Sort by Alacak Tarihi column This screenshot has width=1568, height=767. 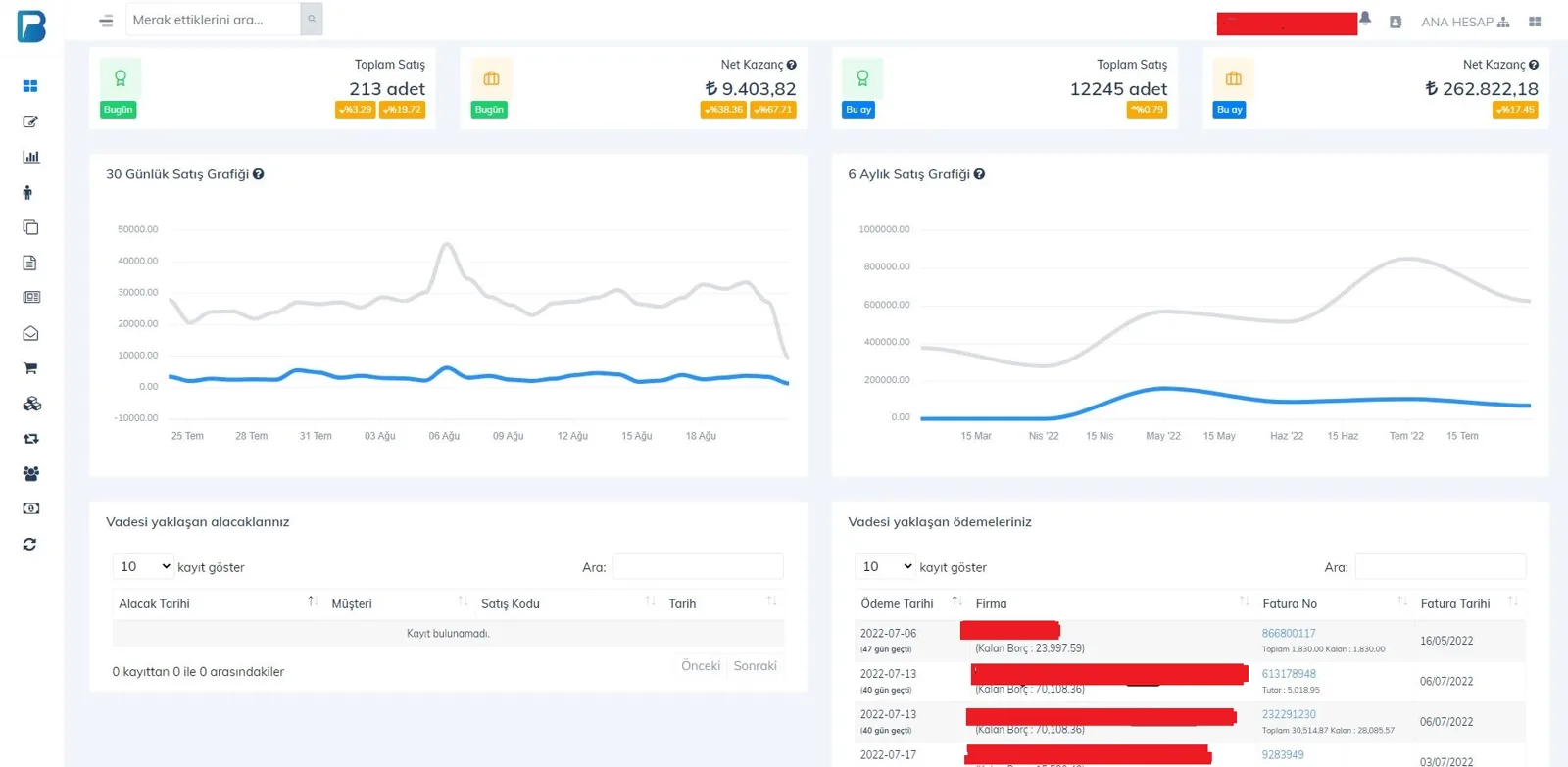[219, 603]
